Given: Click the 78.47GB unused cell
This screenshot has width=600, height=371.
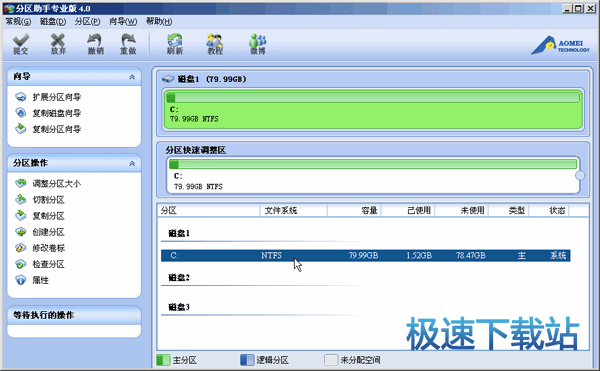Looking at the screenshot, I should (x=471, y=255).
